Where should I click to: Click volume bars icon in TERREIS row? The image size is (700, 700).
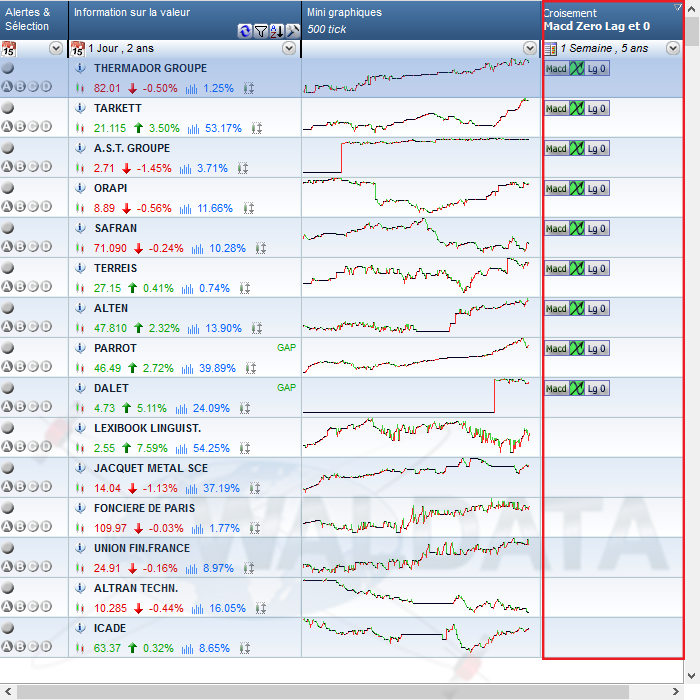coord(188,289)
